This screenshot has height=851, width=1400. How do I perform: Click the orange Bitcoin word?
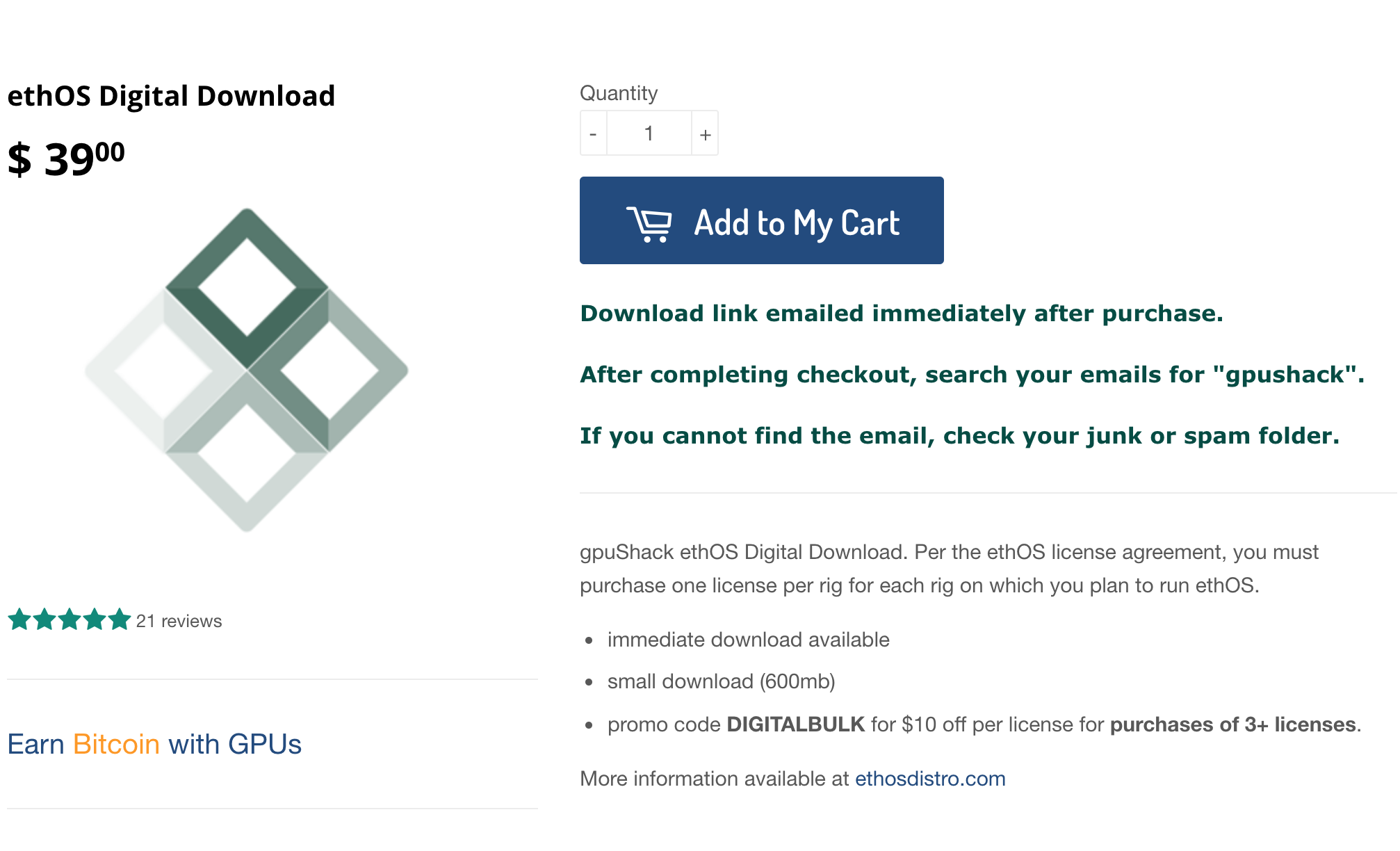[116, 744]
